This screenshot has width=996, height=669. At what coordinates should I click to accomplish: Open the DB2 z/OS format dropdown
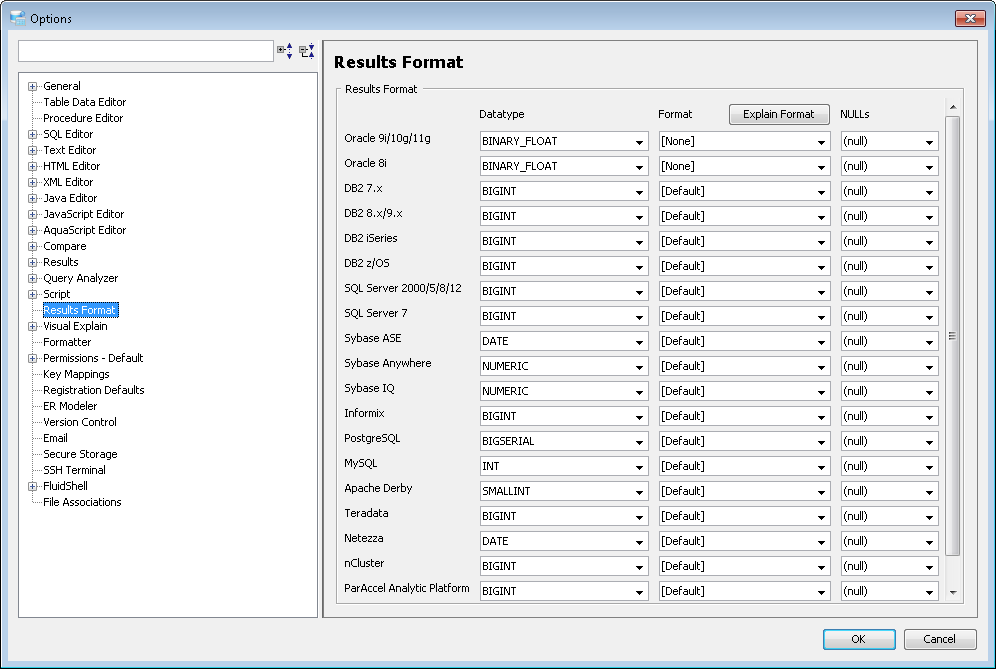[744, 266]
